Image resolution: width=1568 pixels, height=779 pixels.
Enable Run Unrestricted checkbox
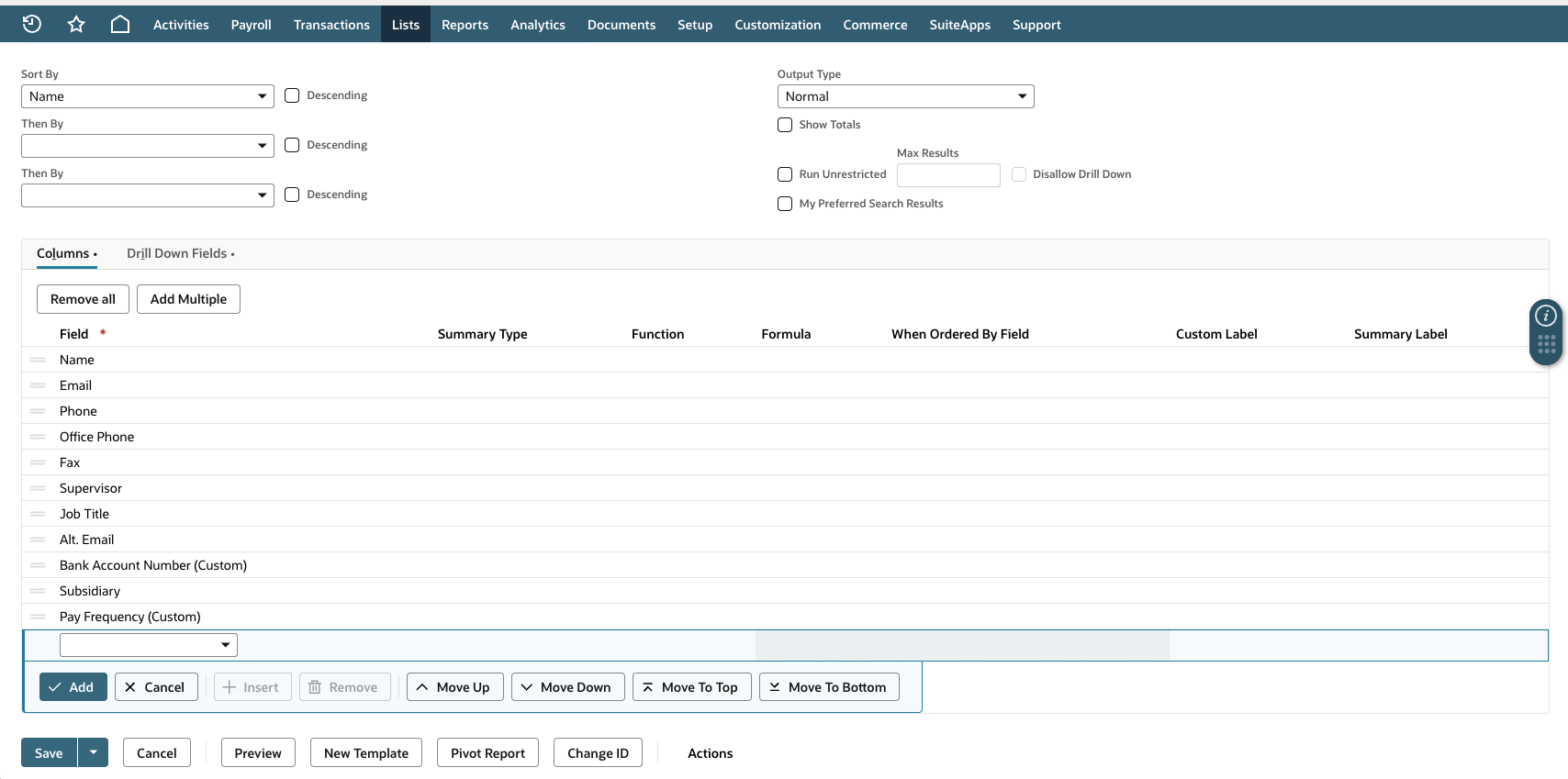tap(785, 174)
